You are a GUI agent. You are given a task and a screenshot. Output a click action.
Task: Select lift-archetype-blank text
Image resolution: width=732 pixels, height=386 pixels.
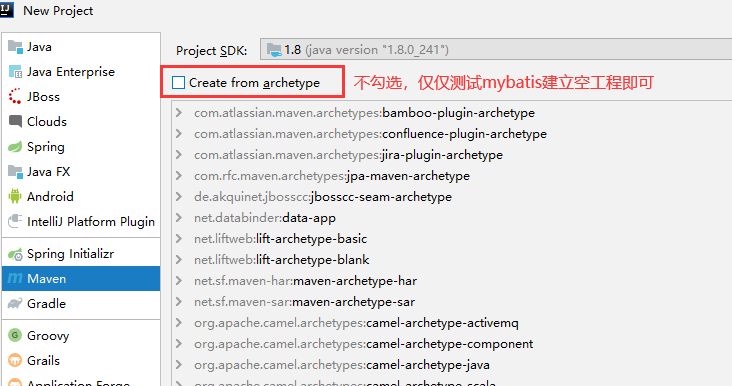pos(313,260)
